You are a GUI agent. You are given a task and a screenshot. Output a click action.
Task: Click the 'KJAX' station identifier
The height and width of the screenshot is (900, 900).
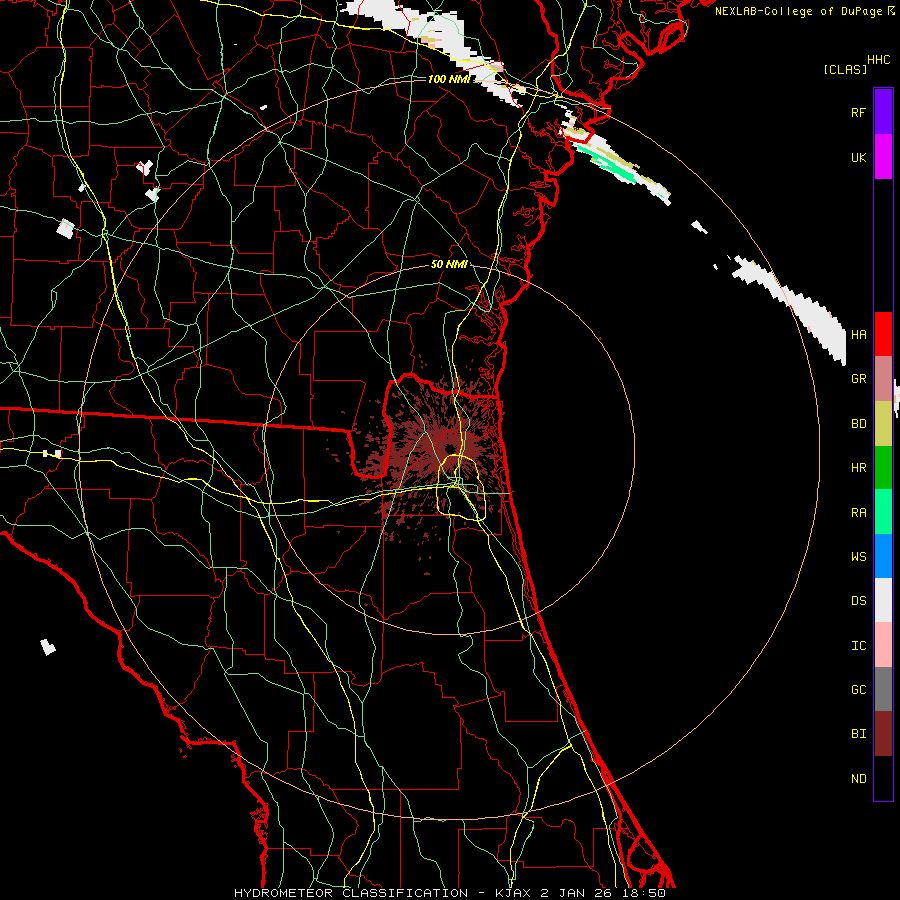(x=514, y=893)
